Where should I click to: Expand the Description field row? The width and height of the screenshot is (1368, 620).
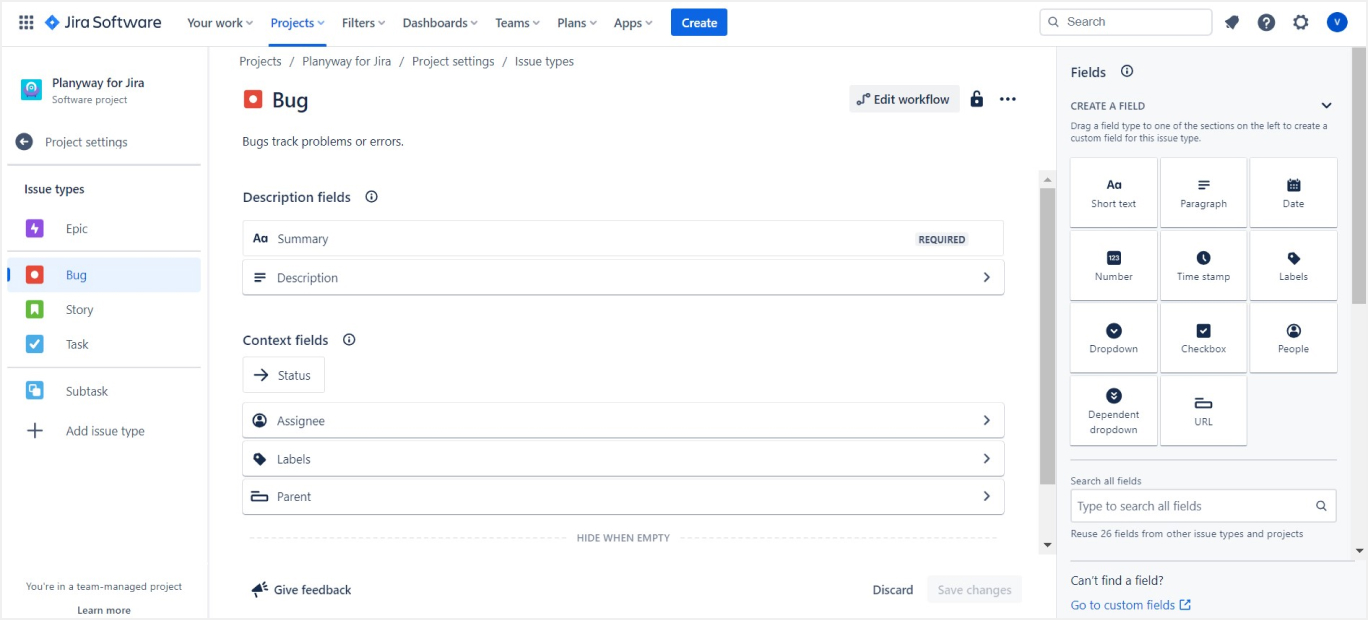986,278
